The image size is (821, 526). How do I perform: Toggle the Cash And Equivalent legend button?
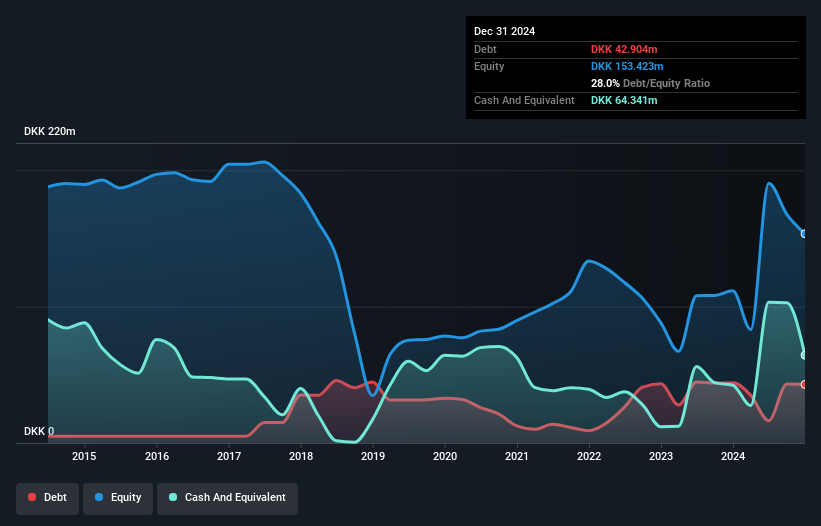click(x=227, y=498)
